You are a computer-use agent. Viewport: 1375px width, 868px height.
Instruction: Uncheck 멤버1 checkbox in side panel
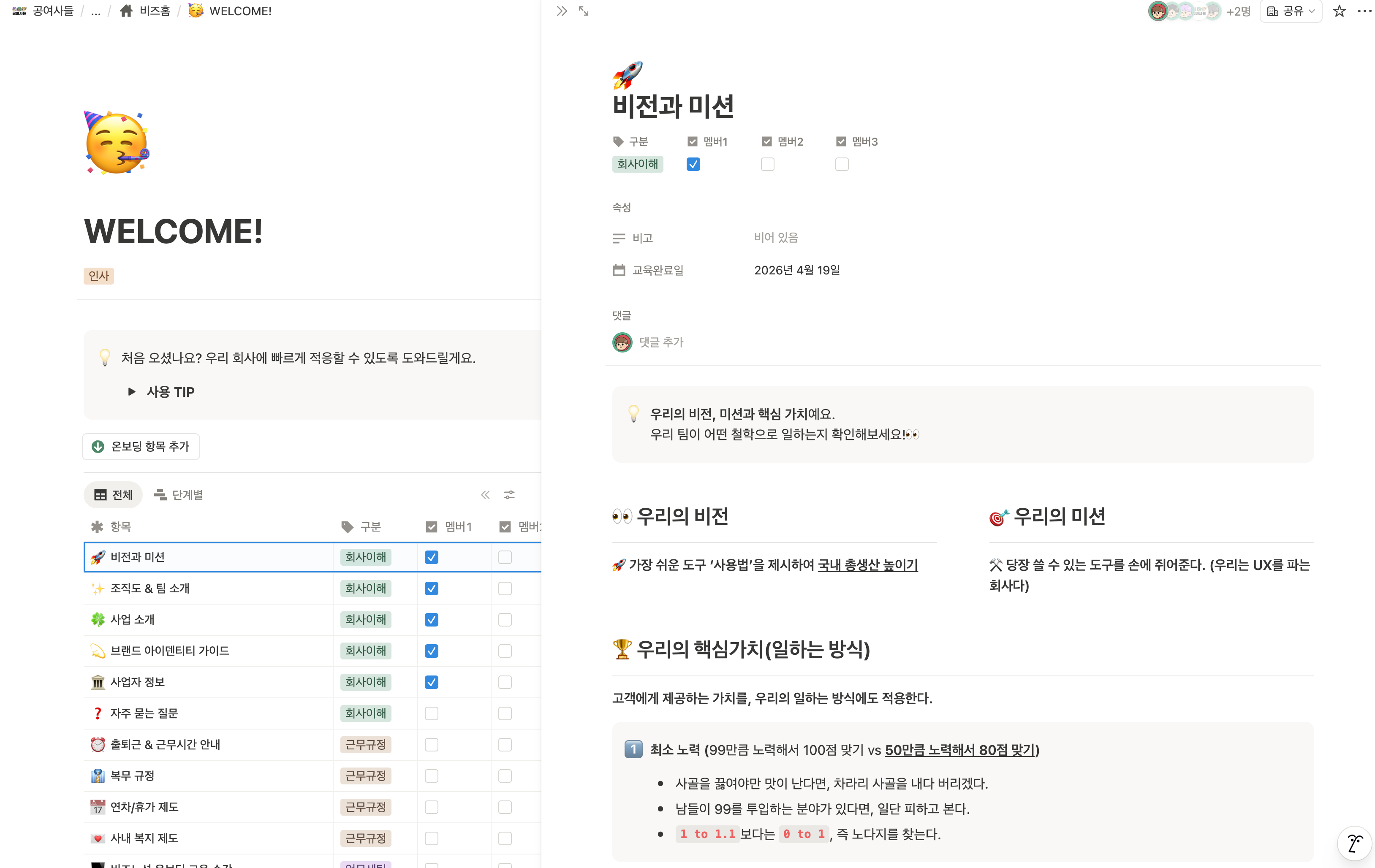(693, 164)
